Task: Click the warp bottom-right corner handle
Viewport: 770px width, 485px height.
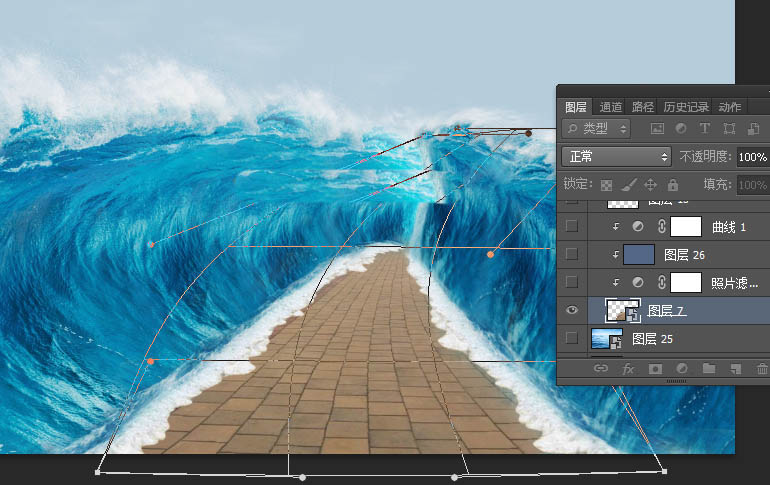Action: pyautogui.click(x=664, y=471)
